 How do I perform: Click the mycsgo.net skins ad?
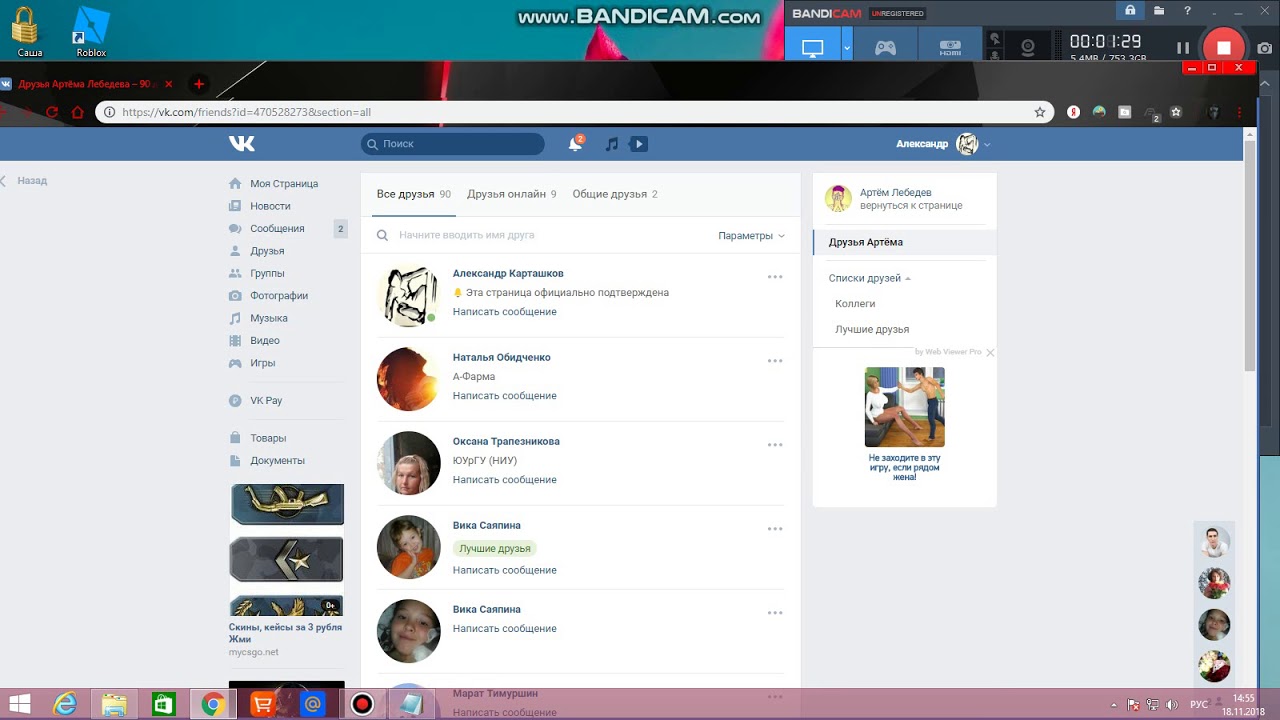(286, 570)
